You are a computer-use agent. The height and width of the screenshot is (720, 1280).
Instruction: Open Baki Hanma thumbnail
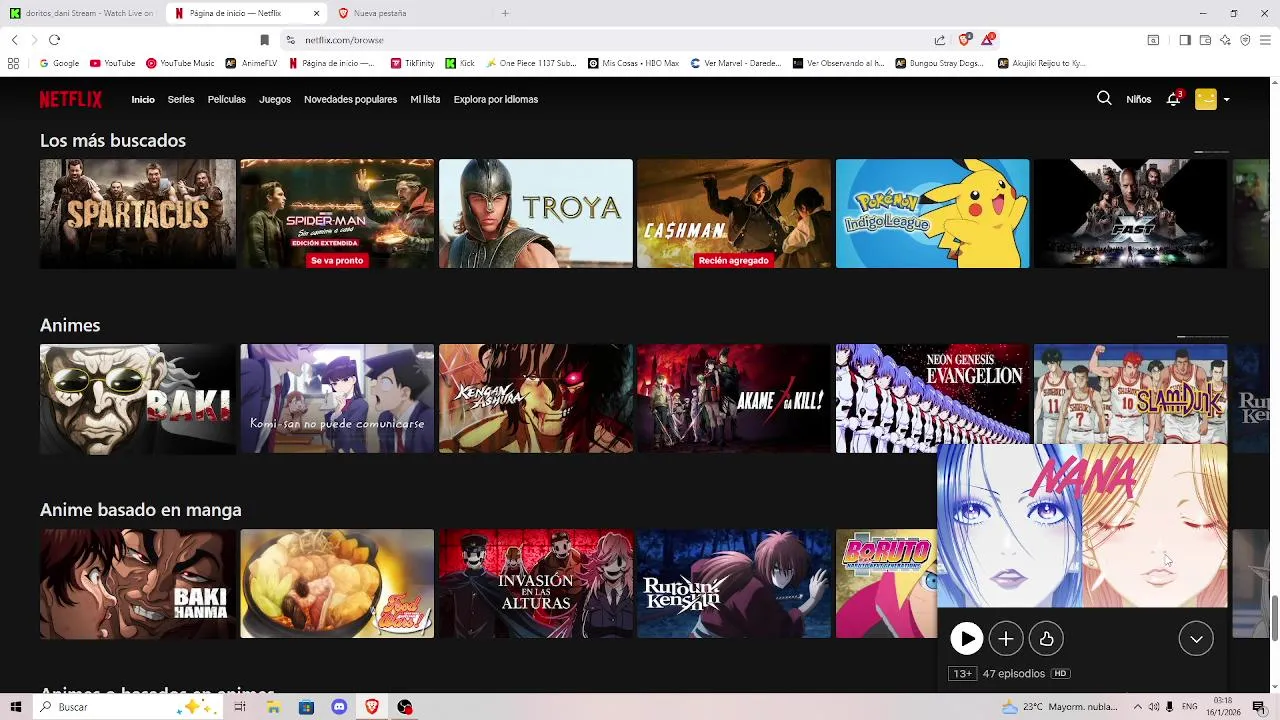(x=138, y=584)
